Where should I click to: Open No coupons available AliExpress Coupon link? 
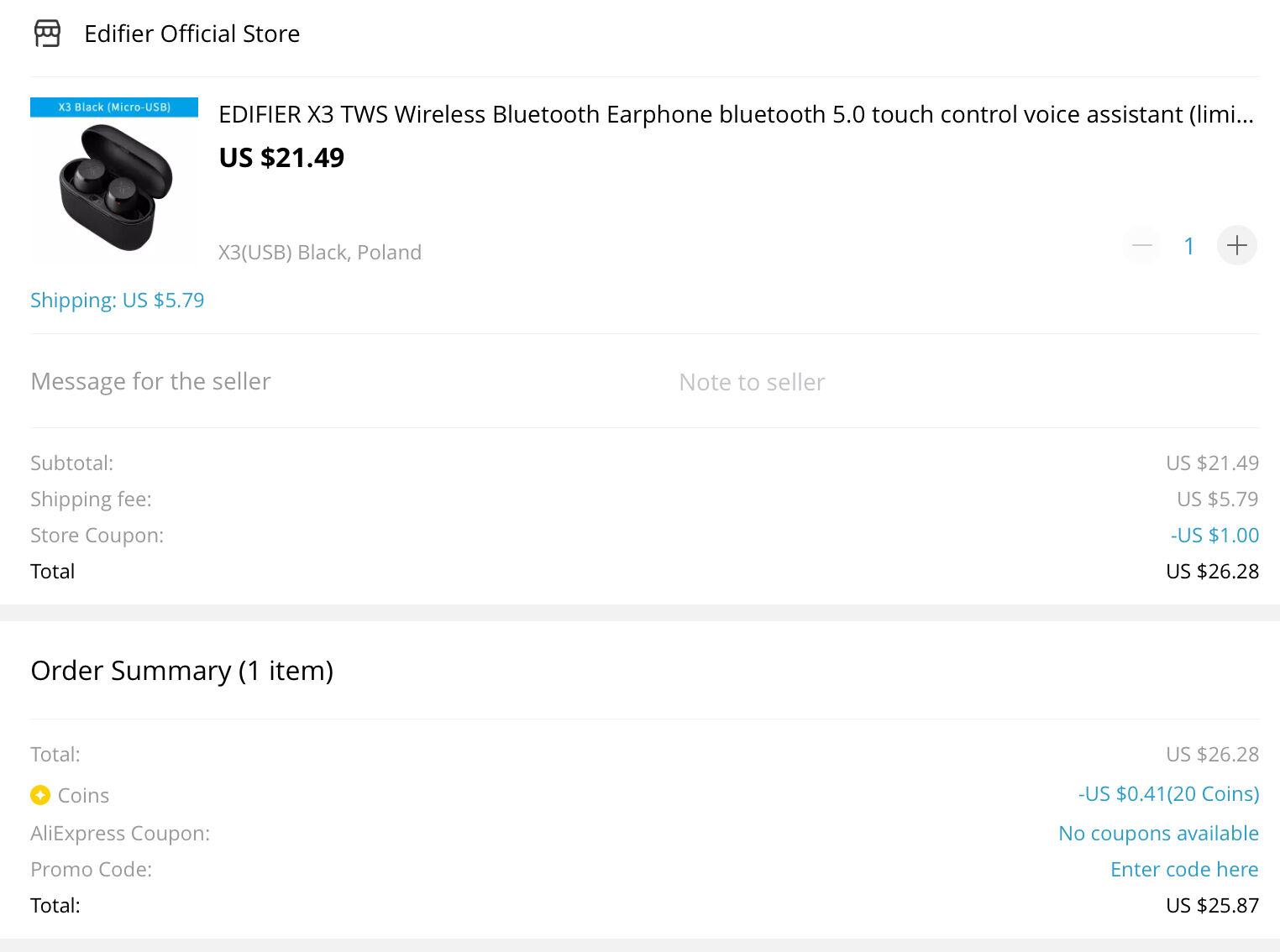(1158, 833)
